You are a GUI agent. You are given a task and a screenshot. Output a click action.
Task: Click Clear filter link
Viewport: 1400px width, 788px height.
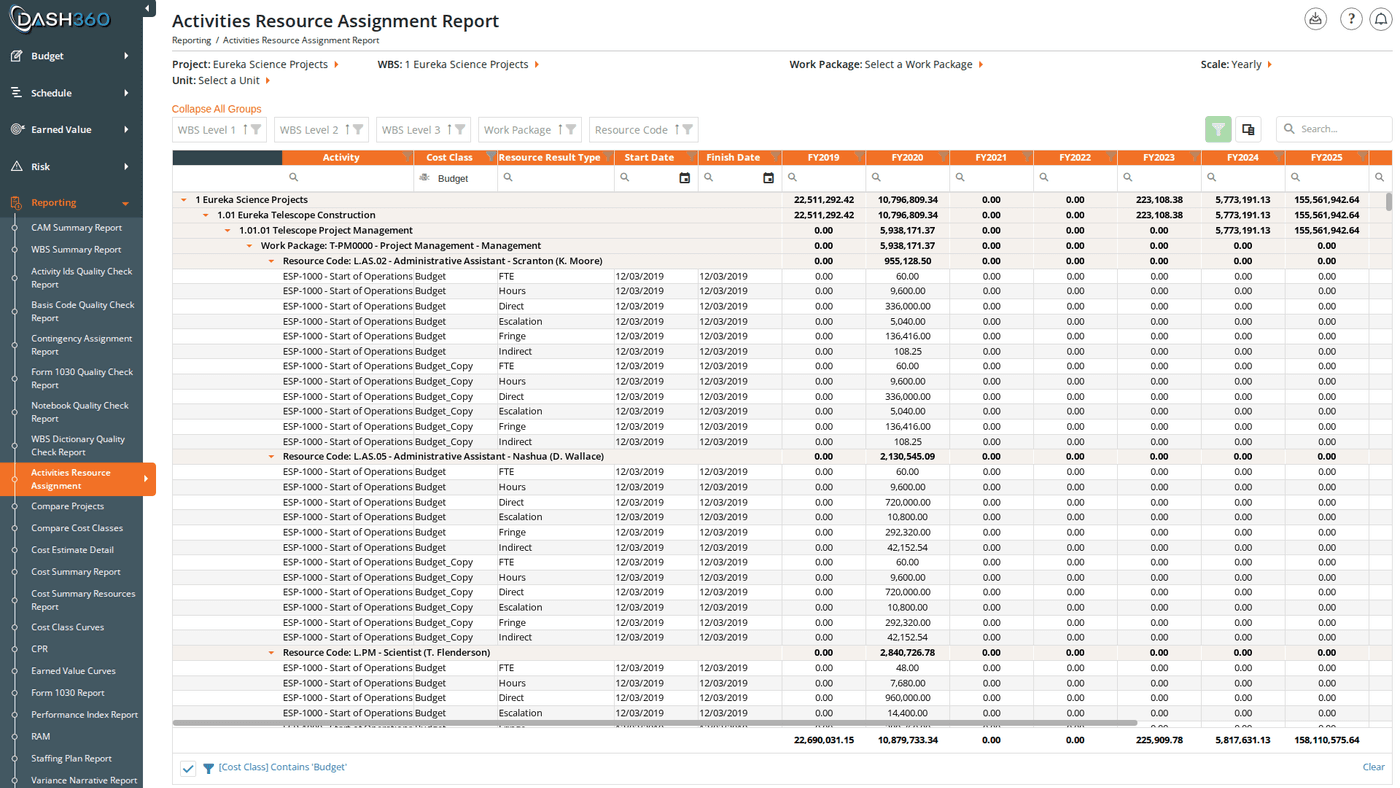(1374, 767)
